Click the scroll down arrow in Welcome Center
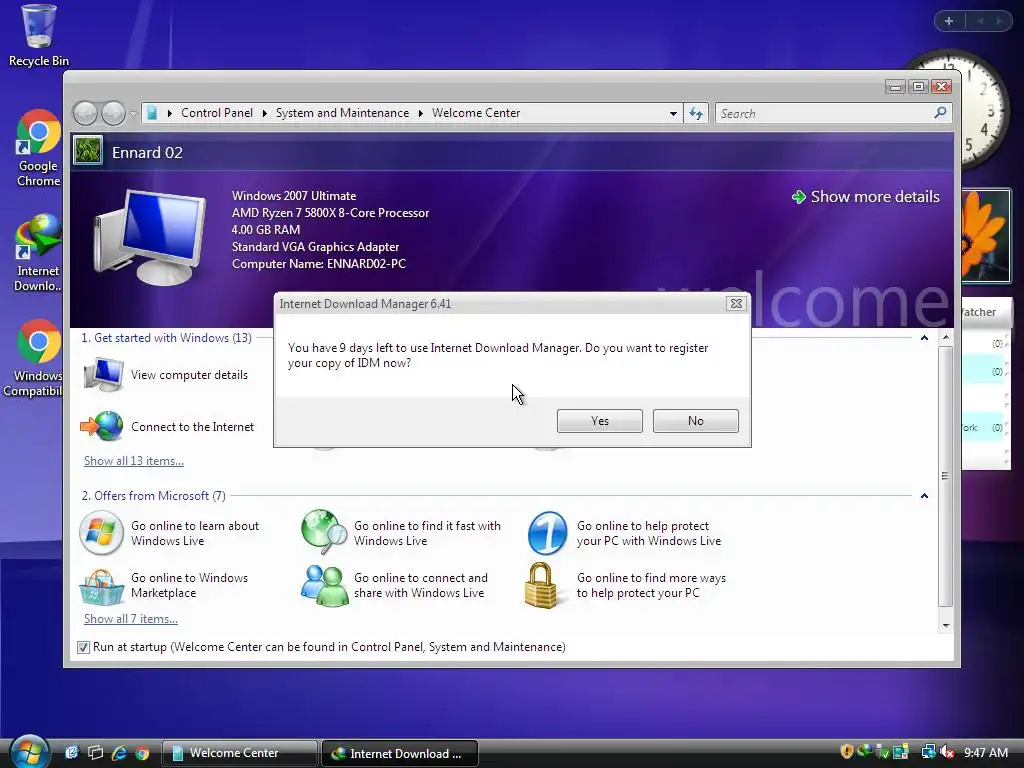 [946, 626]
